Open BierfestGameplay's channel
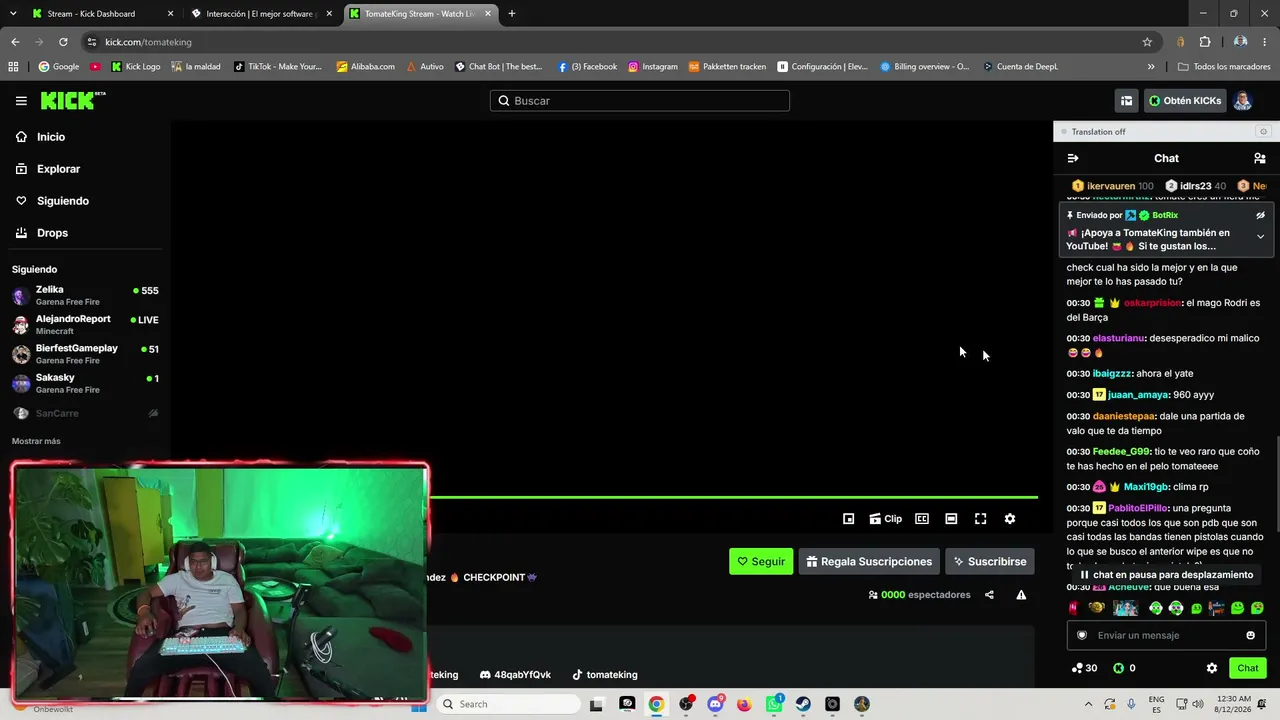 [85, 354]
